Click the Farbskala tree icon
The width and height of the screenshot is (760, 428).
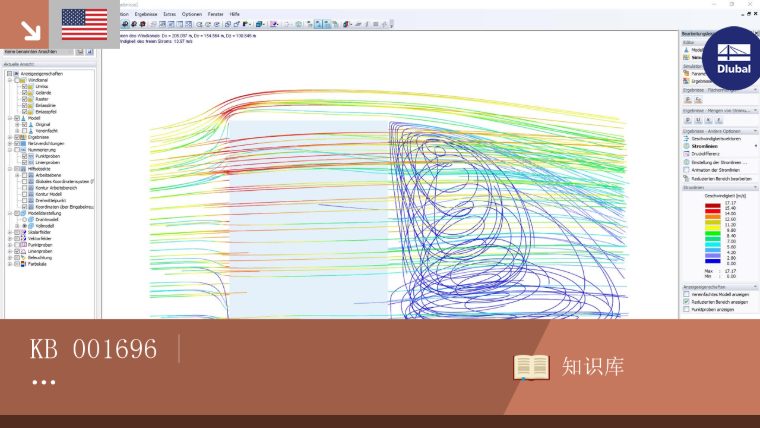click(23, 264)
